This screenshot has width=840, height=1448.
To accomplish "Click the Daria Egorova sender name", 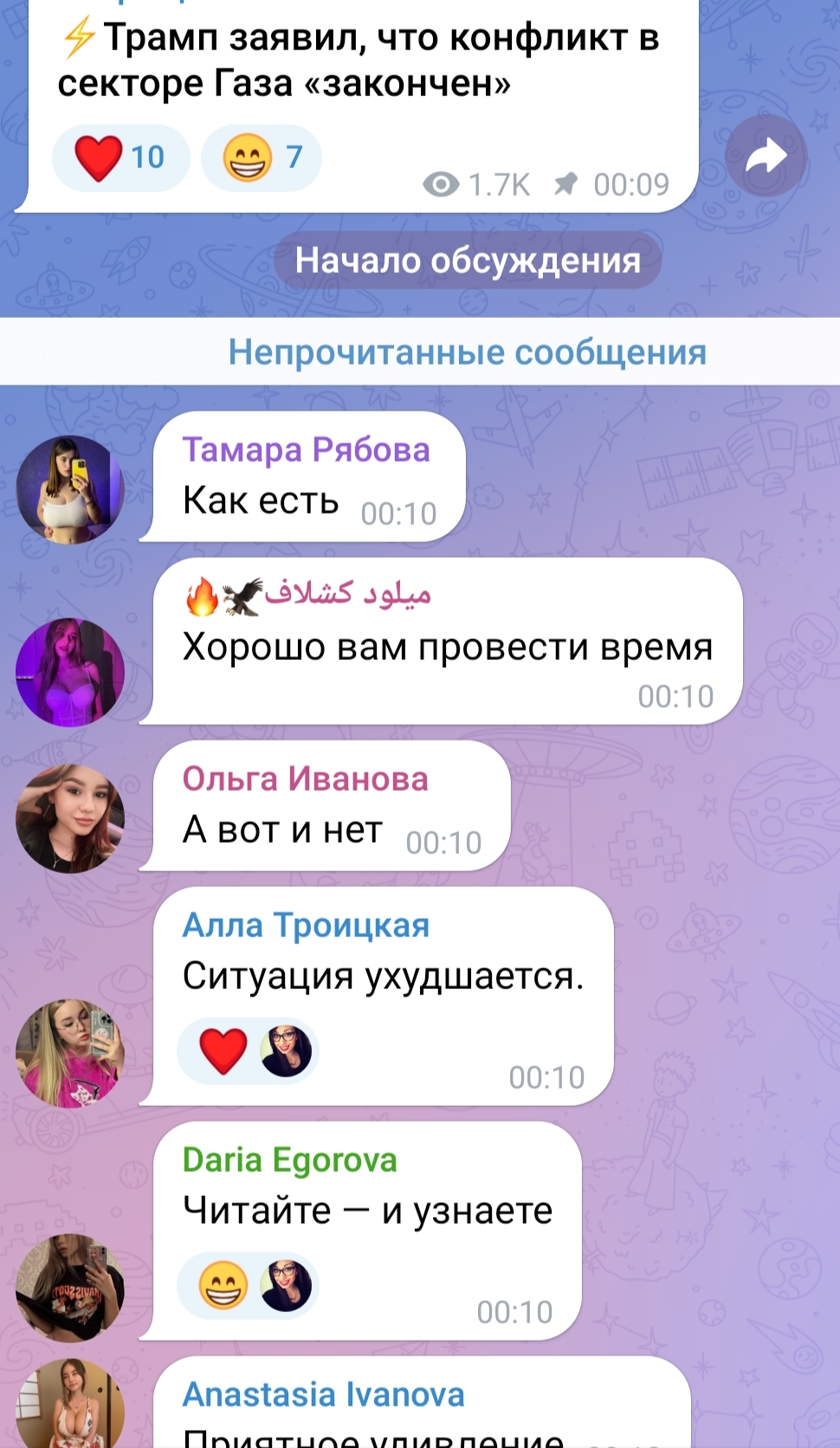I will (289, 1160).
